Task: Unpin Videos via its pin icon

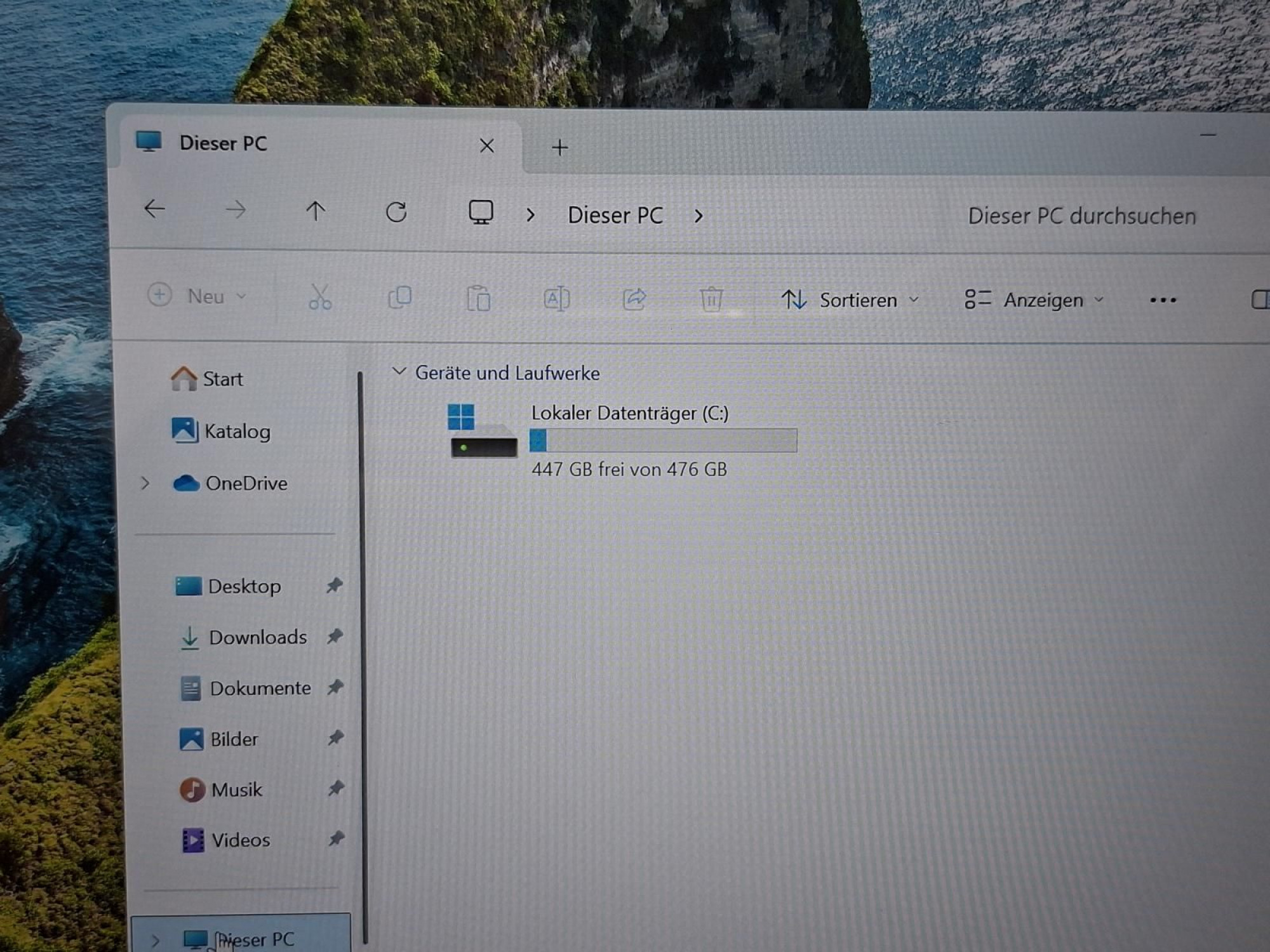Action: click(x=337, y=839)
